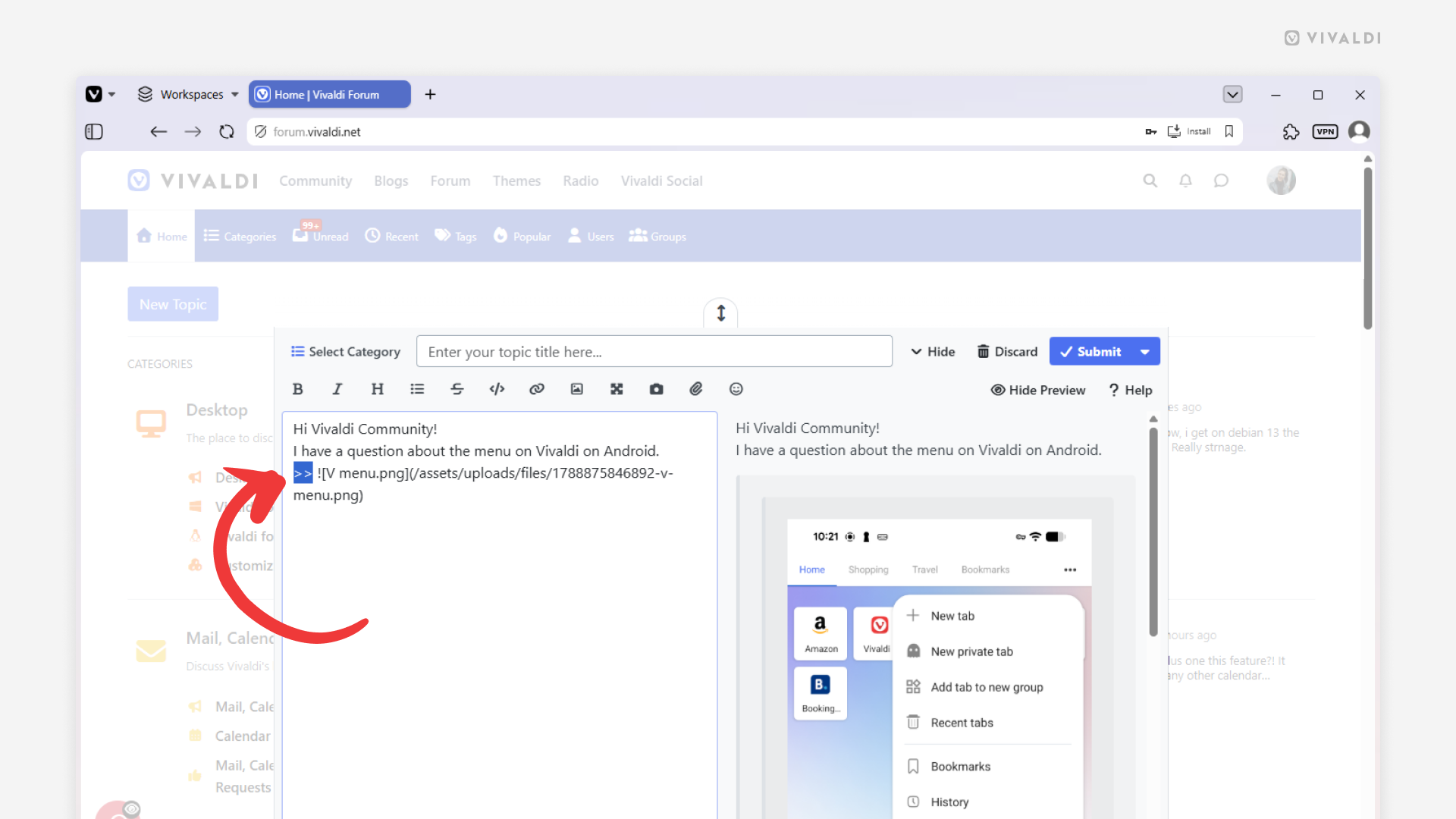The width and height of the screenshot is (1456, 819).
Task: Open the Vivaldi main menu icon
Action: point(94,94)
